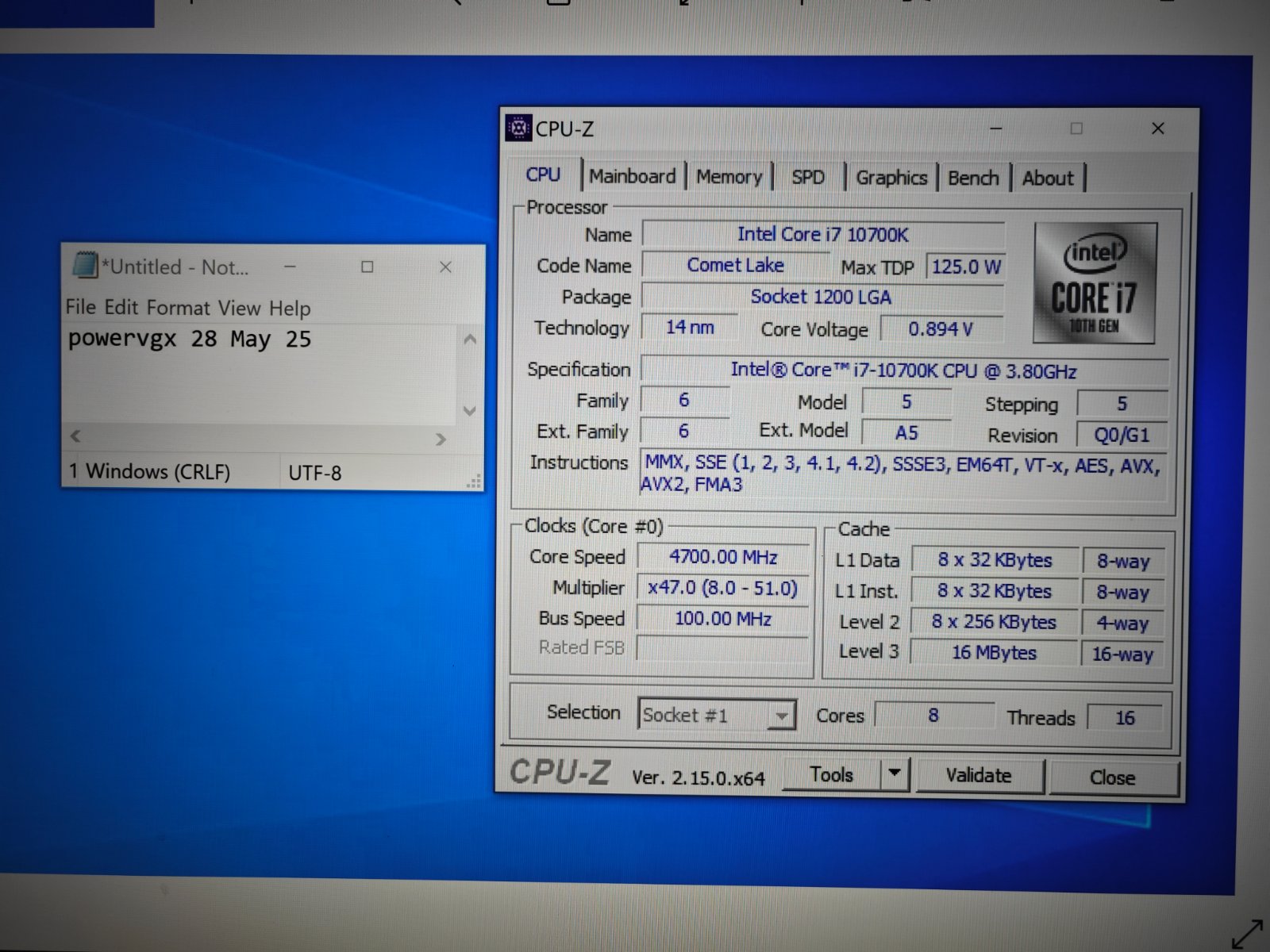Click the Core Speed value '4700.00 MHz'

click(723, 557)
